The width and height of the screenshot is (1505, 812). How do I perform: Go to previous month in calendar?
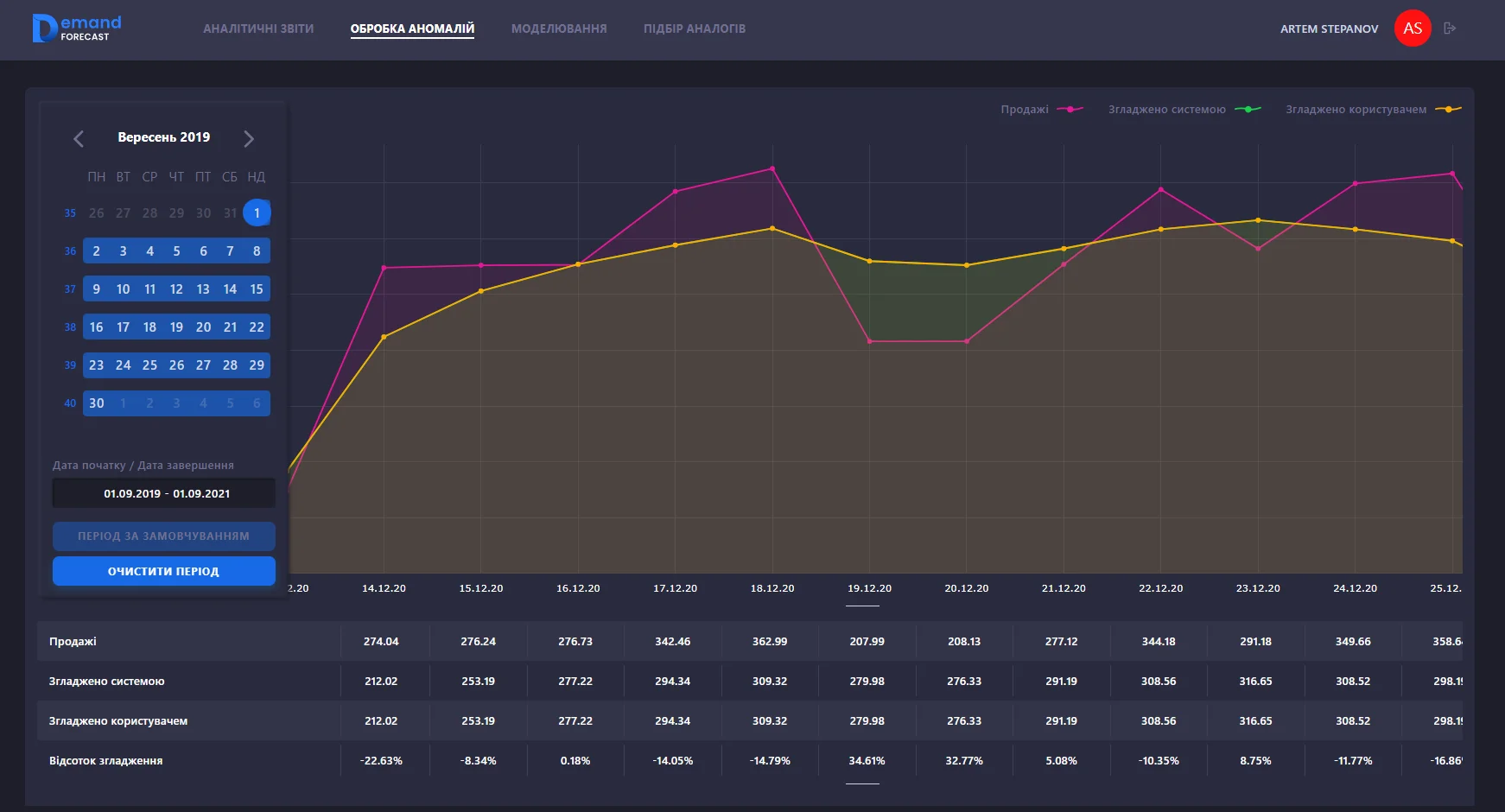point(79,138)
